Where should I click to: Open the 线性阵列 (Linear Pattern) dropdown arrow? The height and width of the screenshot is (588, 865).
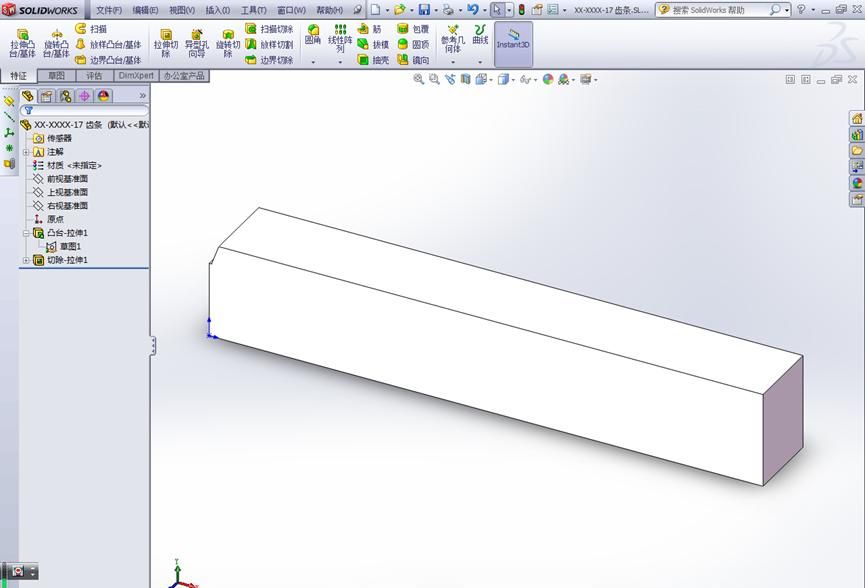click(338, 62)
